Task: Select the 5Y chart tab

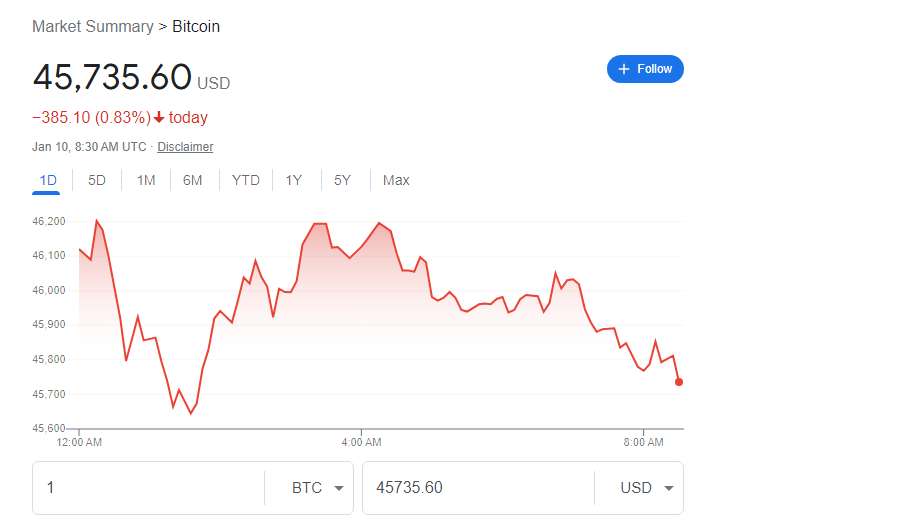Action: pos(342,181)
